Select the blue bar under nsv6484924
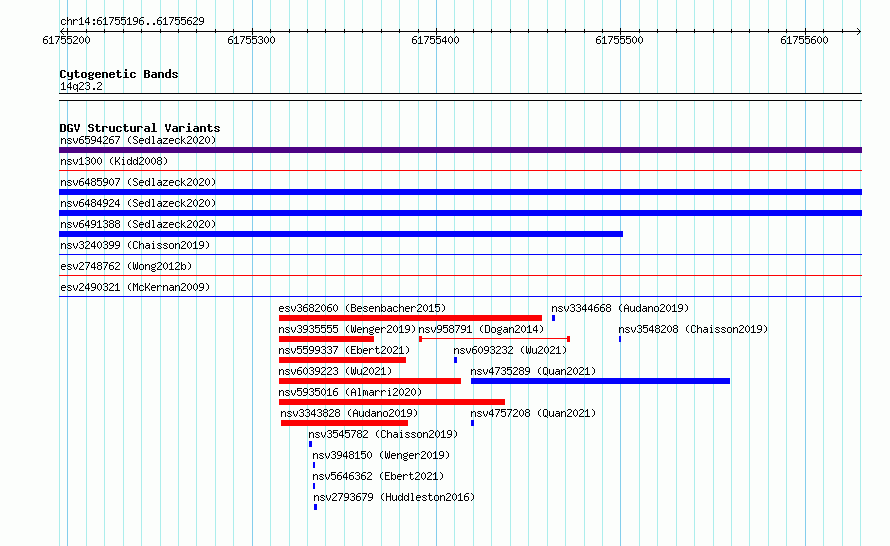 point(460,213)
